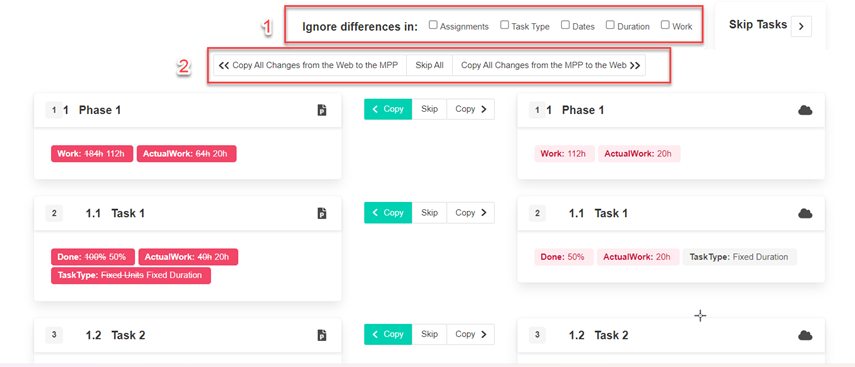Click the 'Phase 1' title on the right card

click(583, 110)
